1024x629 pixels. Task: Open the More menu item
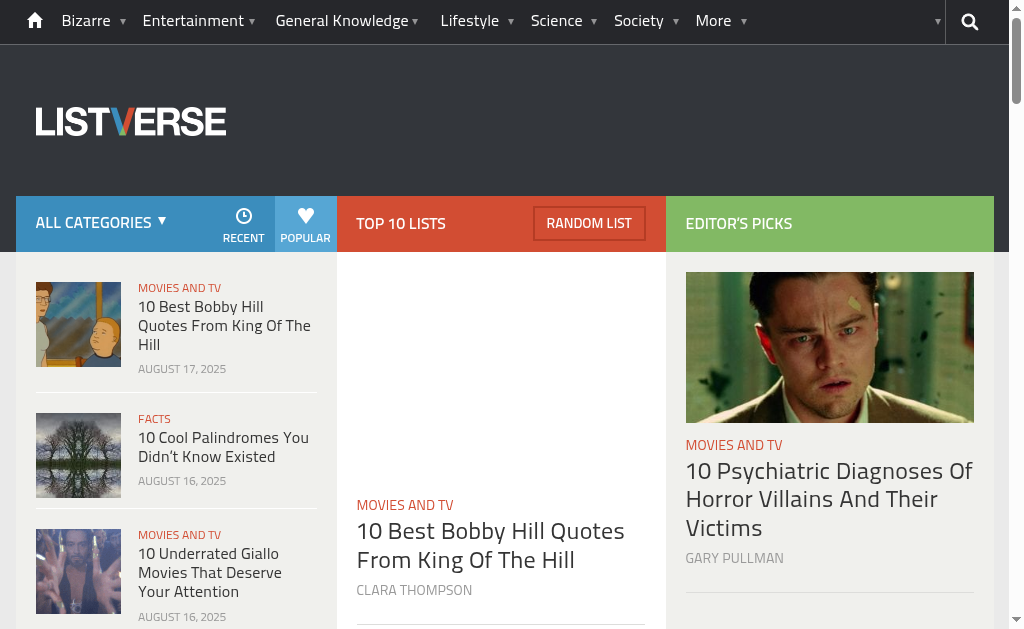(713, 21)
